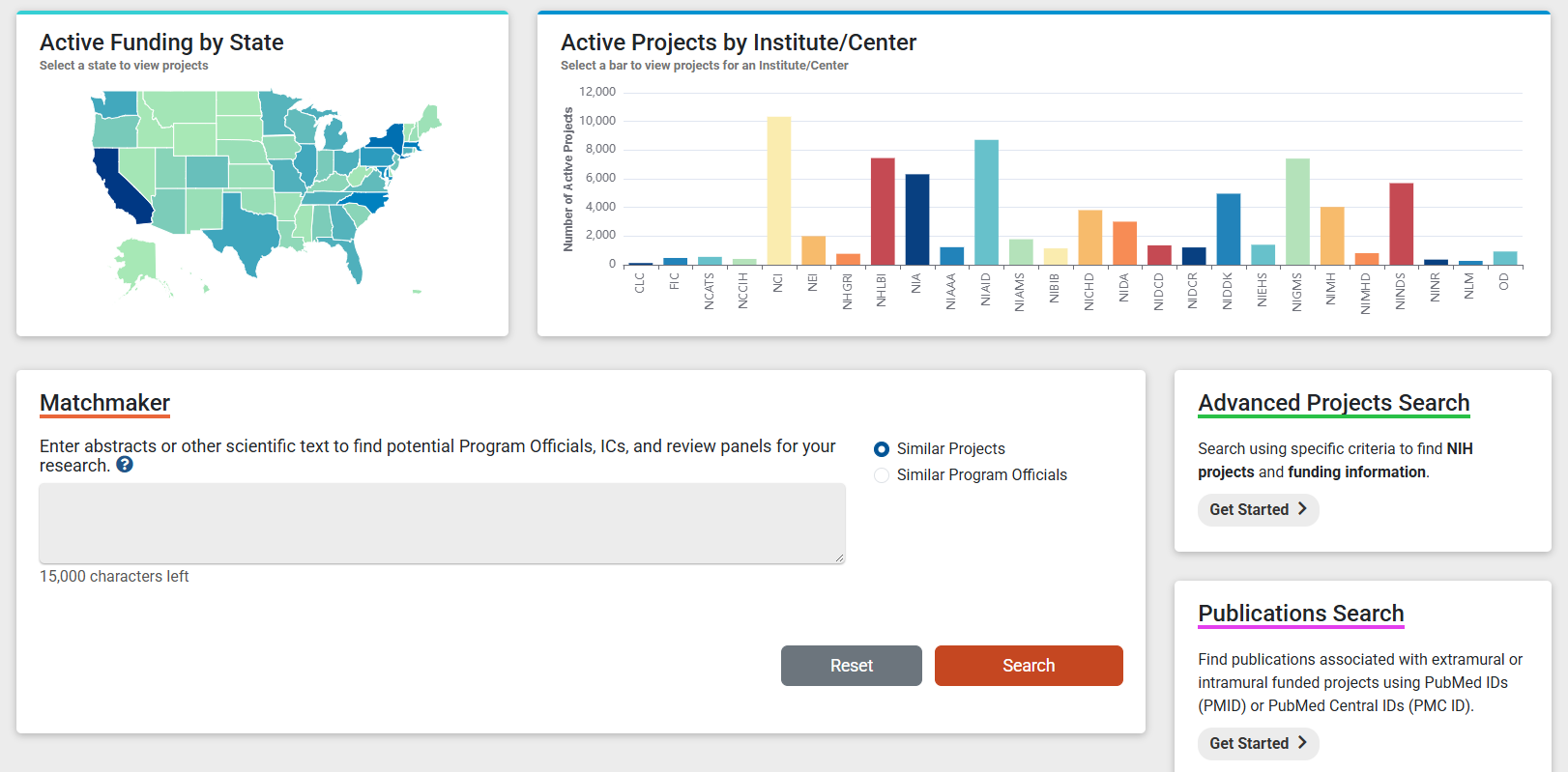Click the Advanced Projects Search heading

pyautogui.click(x=1333, y=403)
